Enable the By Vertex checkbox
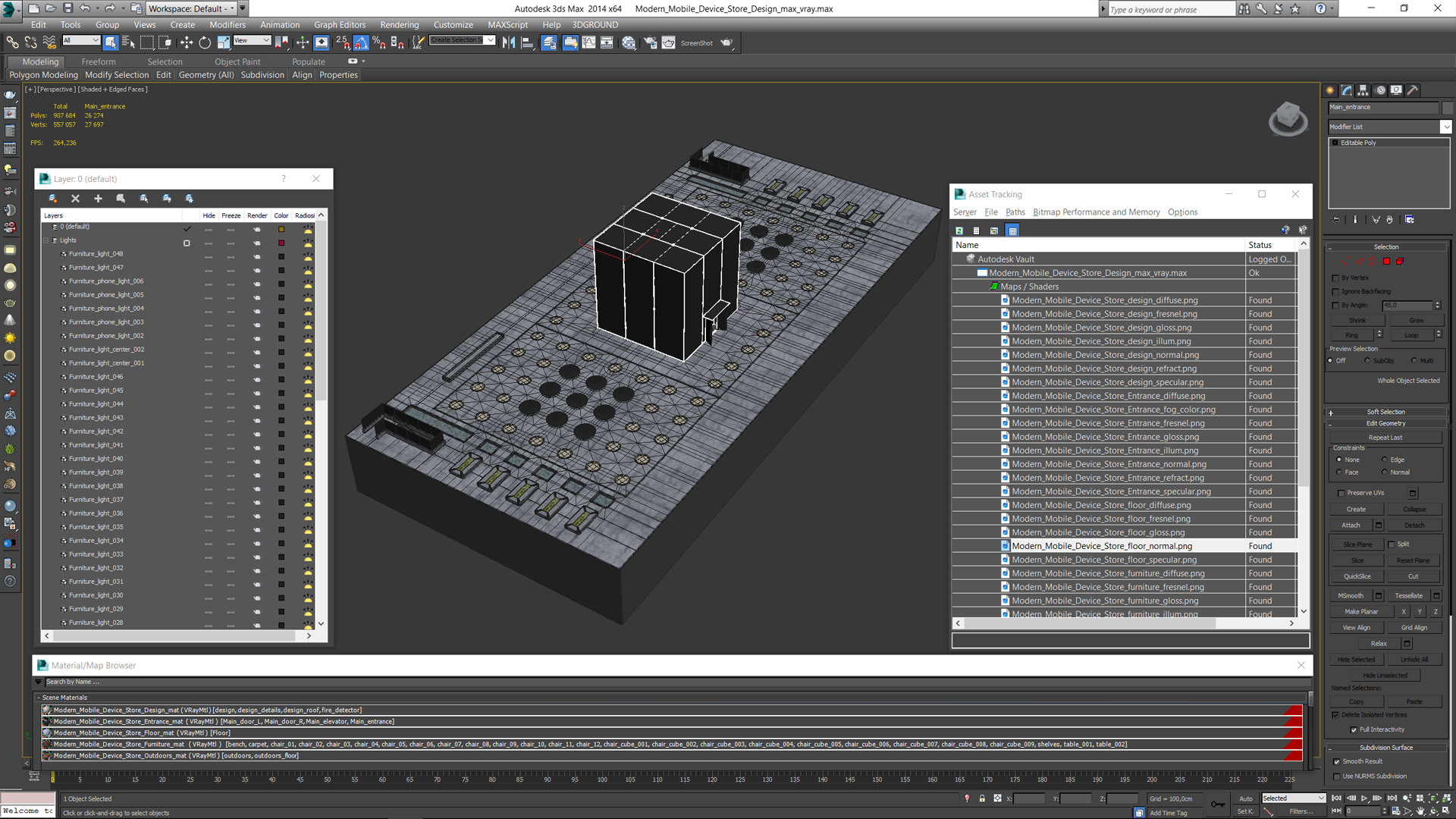 1336,278
